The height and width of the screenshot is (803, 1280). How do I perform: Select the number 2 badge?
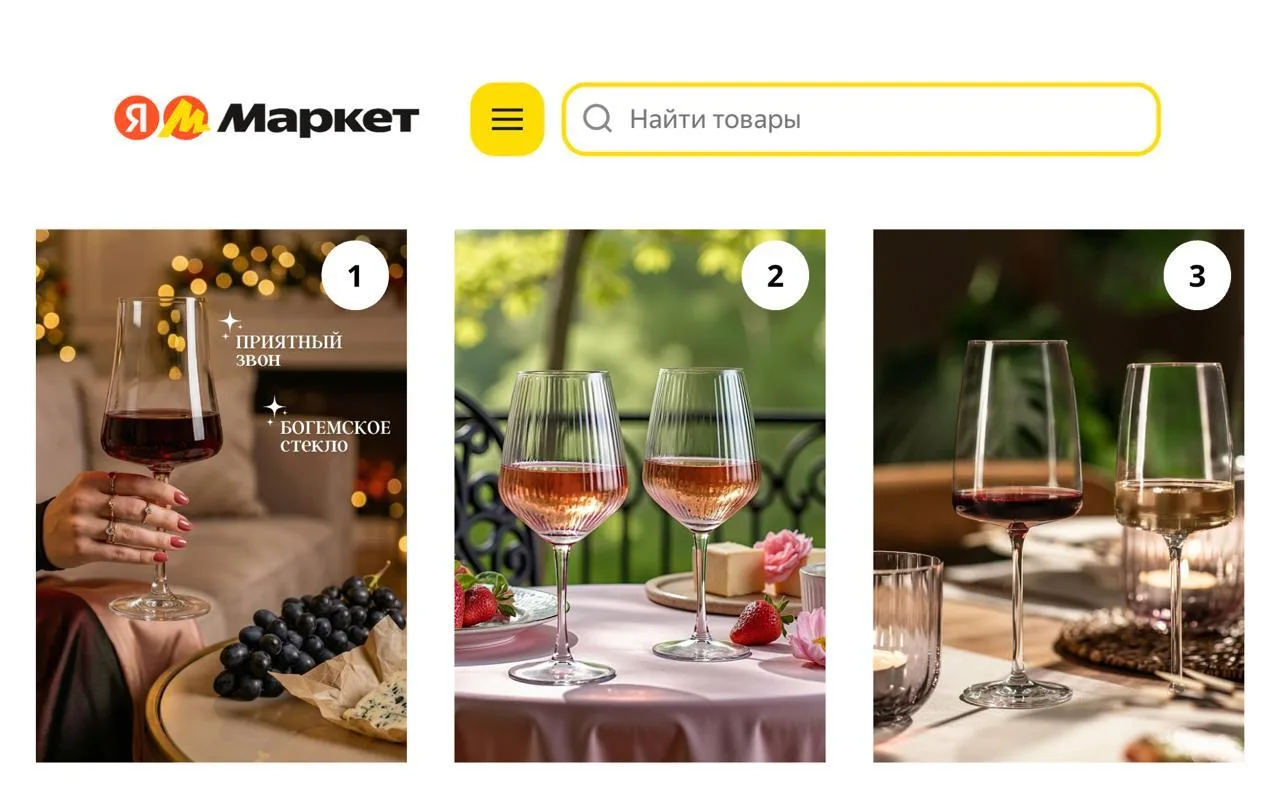point(775,276)
